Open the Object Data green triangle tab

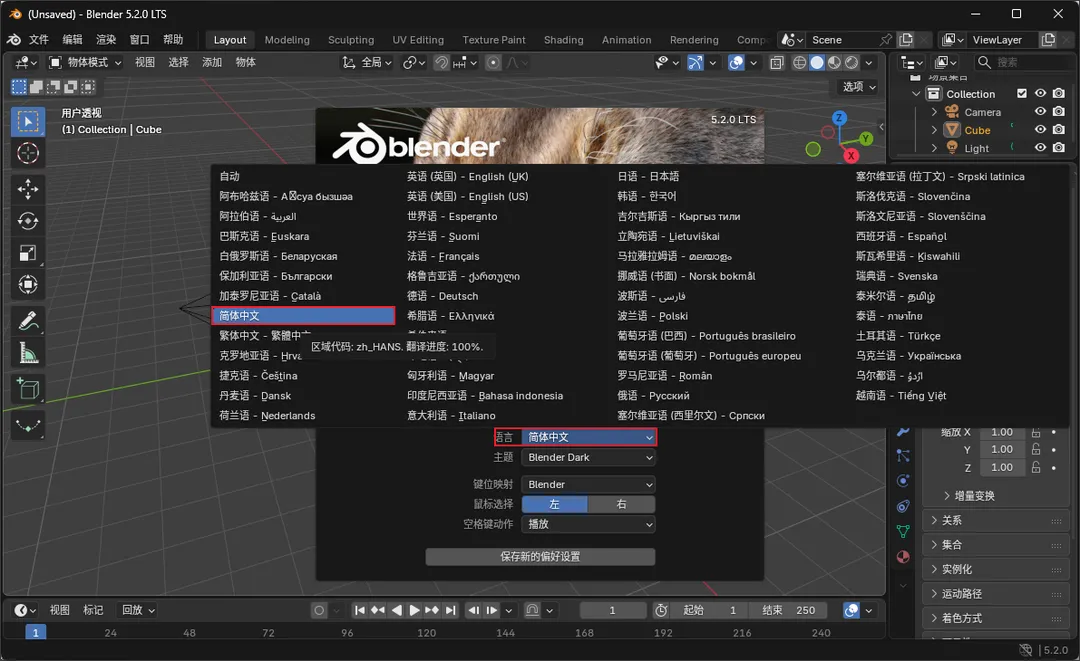tap(903, 532)
